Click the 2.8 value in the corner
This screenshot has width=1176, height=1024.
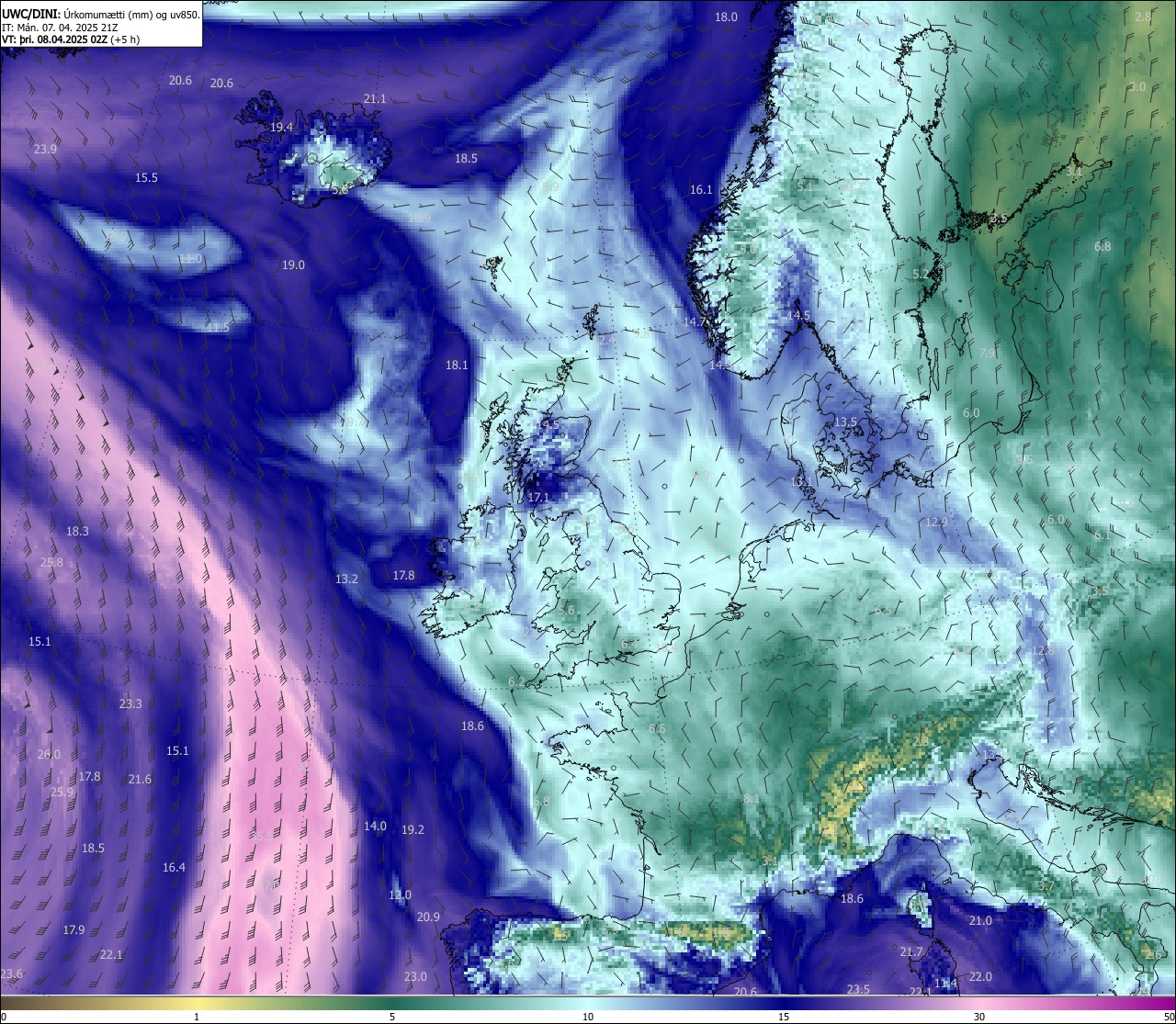(1143, 17)
